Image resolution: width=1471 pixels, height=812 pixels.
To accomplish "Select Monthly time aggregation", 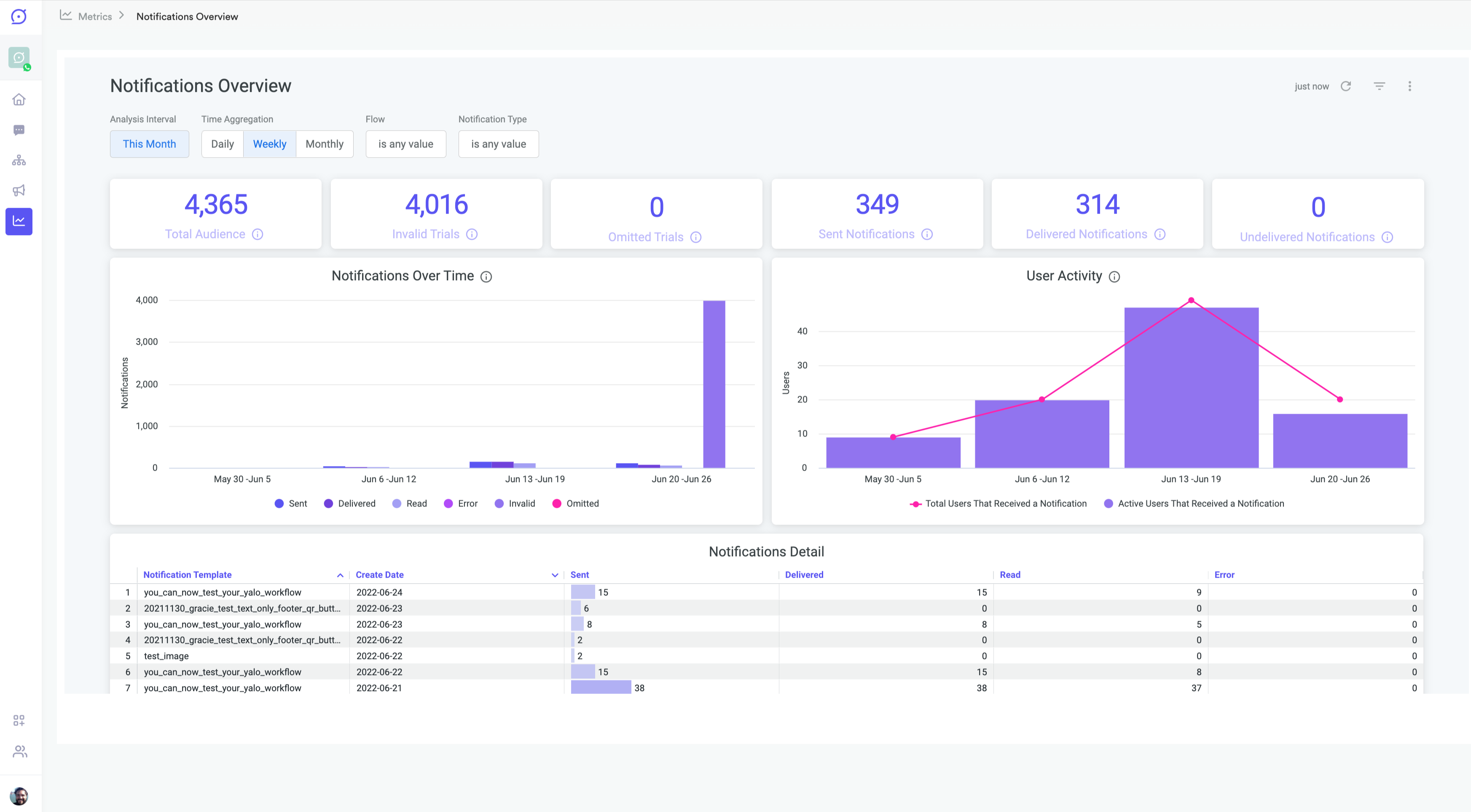I will [325, 144].
